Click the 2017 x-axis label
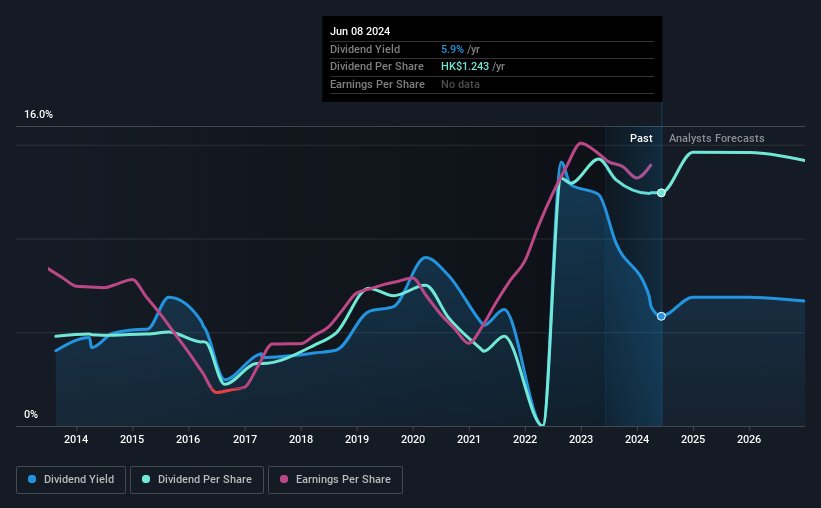 pyautogui.click(x=245, y=439)
